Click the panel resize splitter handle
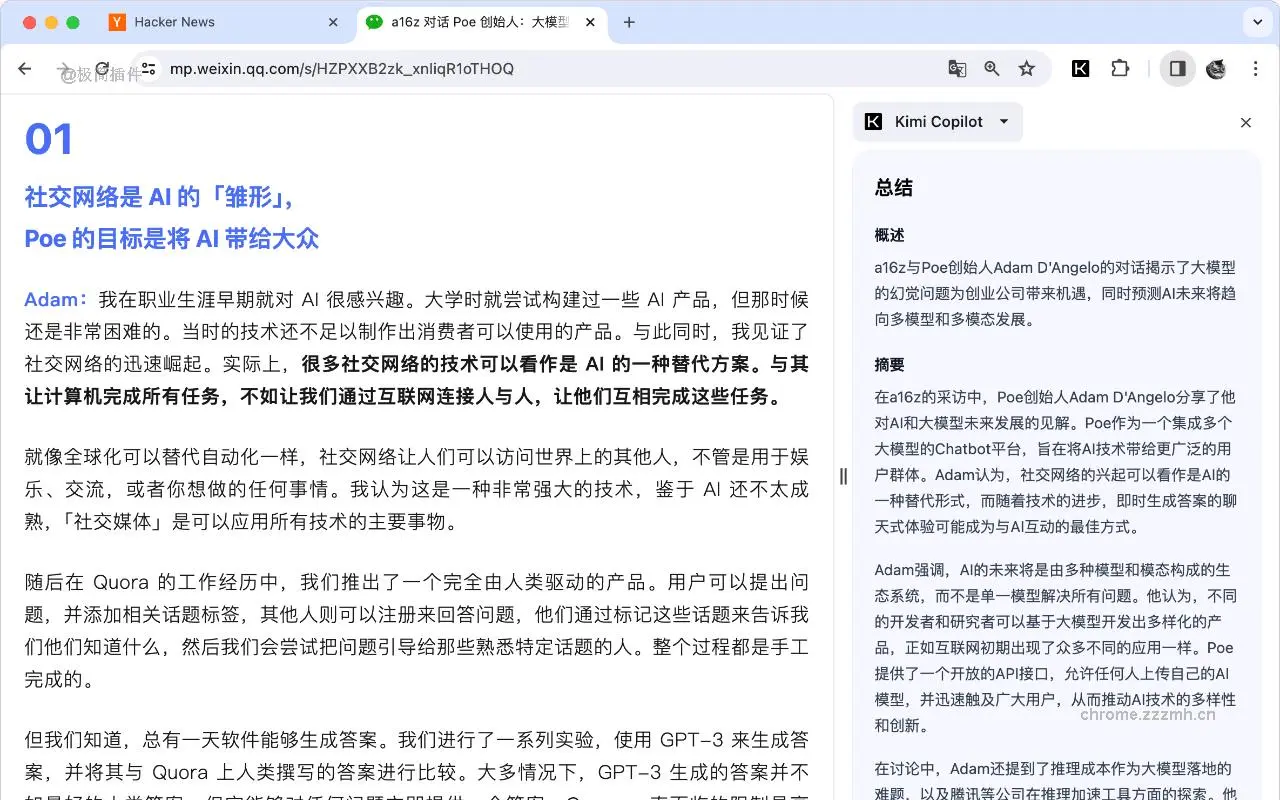The width and height of the screenshot is (1280, 800). coord(843,474)
